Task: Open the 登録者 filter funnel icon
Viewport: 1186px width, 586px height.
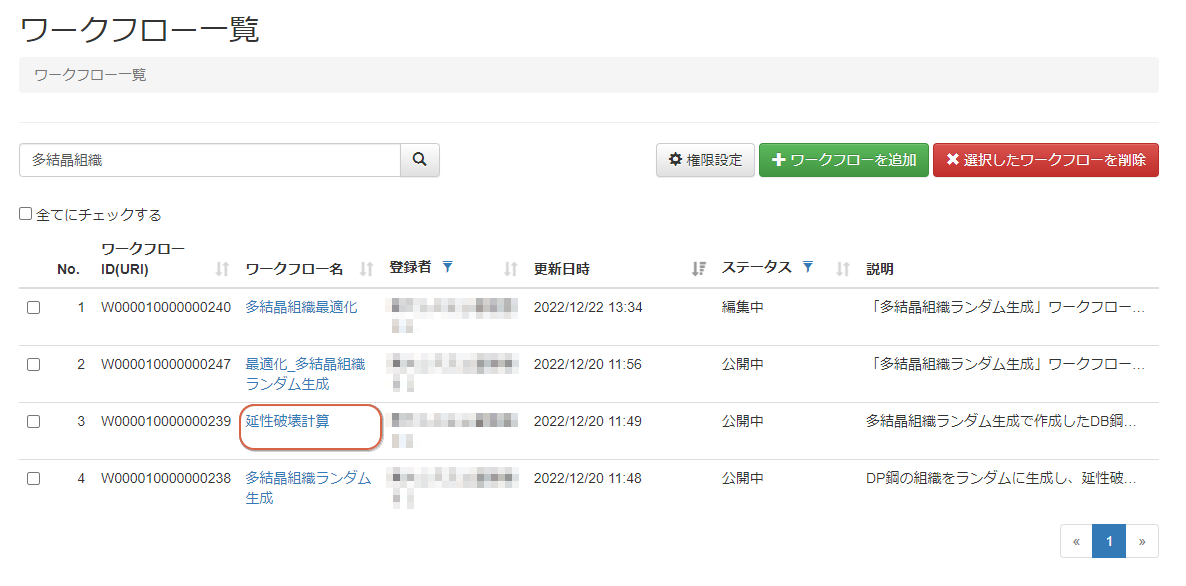Action: 447,266
